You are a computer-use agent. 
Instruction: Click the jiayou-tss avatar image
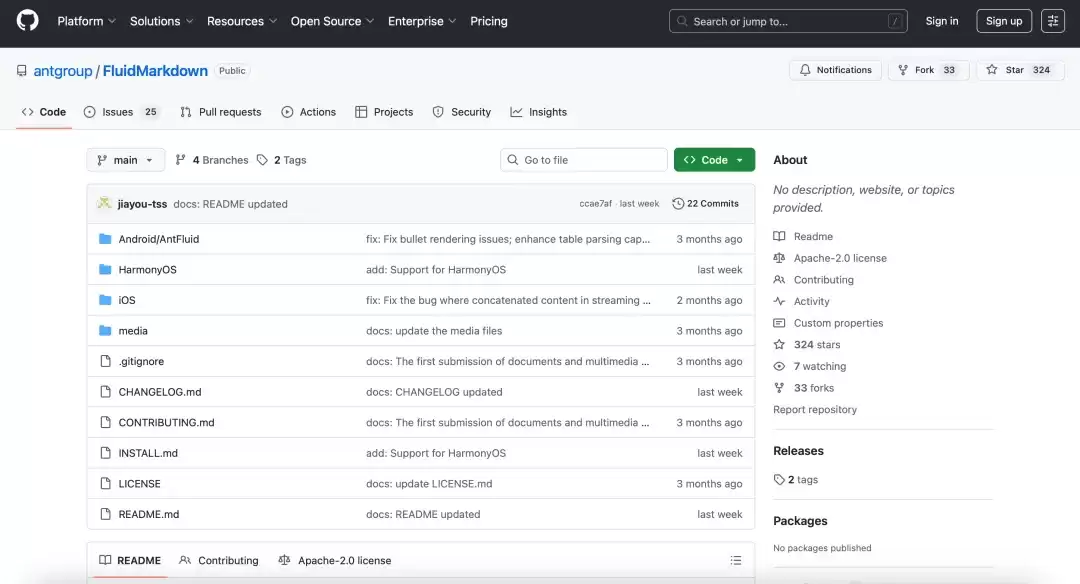[x=104, y=204]
